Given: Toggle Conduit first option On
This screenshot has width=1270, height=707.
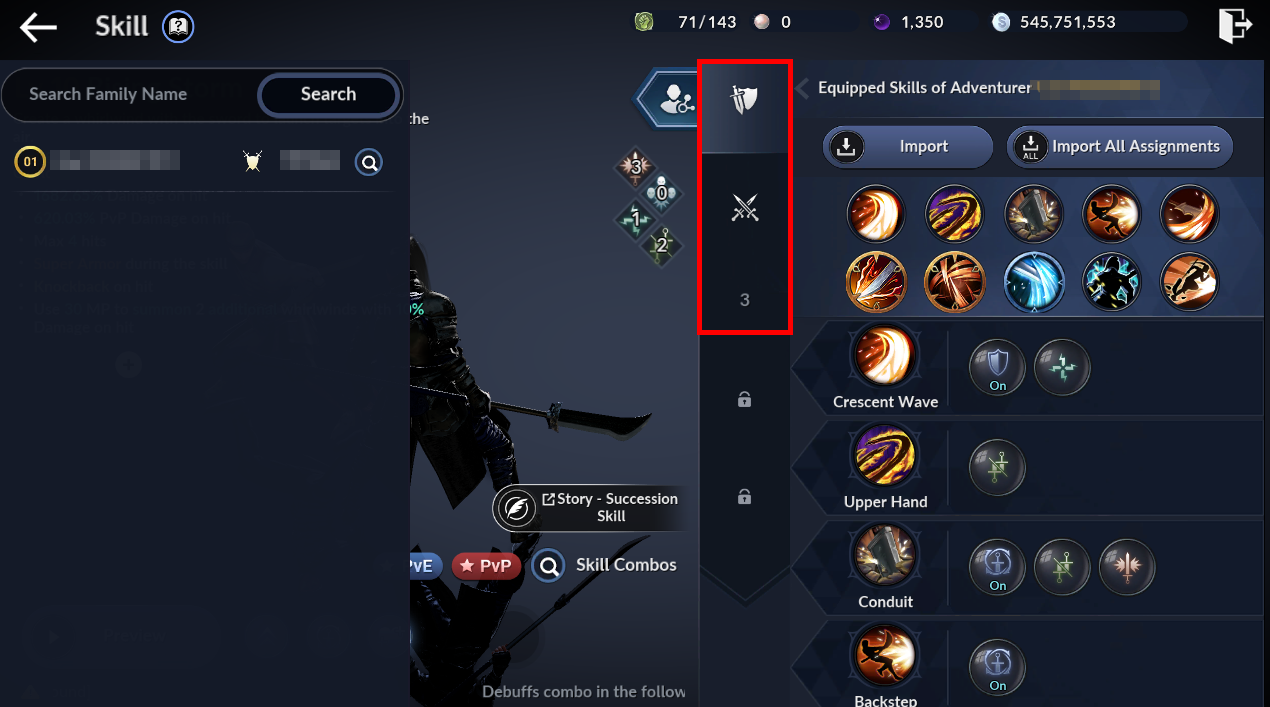Looking at the screenshot, I should click(x=997, y=567).
